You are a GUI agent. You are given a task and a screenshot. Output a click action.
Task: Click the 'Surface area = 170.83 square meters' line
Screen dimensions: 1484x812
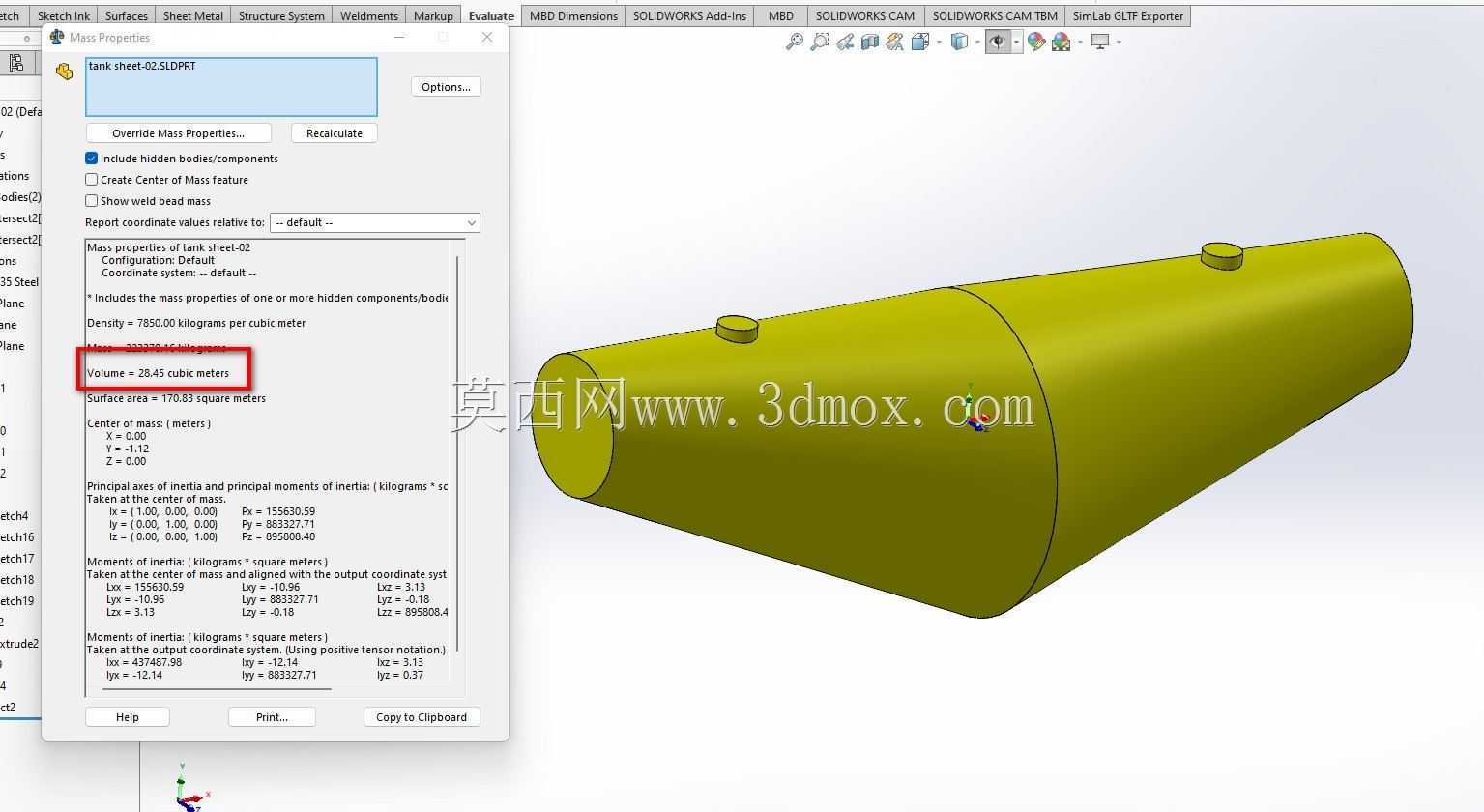(176, 398)
